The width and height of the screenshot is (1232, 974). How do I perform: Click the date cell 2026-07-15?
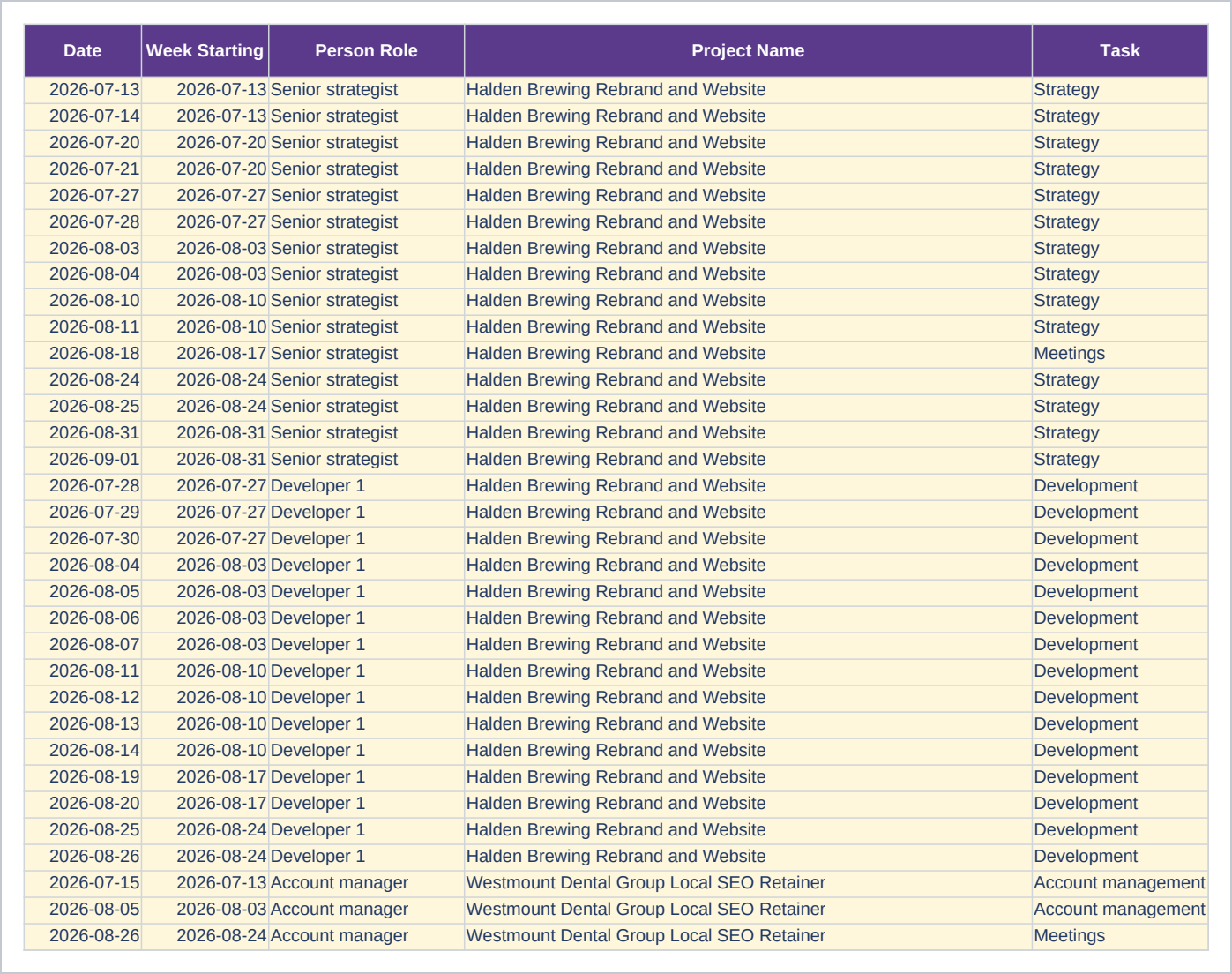tap(83, 883)
